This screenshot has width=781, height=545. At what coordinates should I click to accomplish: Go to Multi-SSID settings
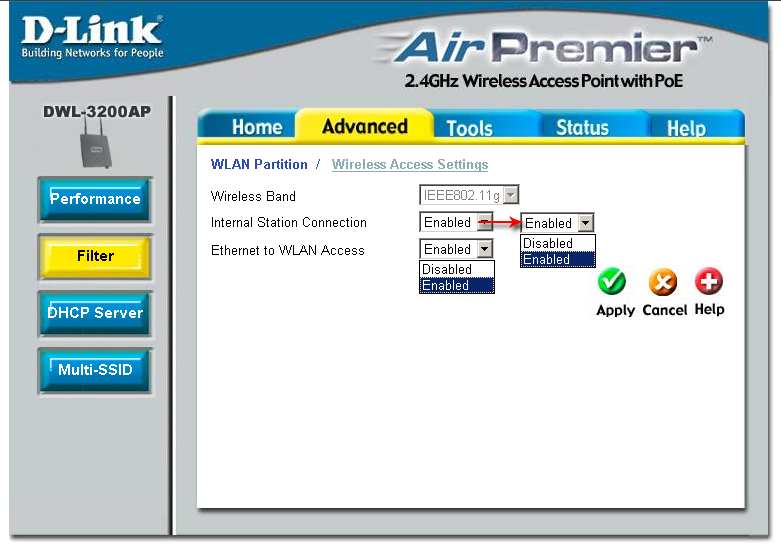(x=95, y=370)
